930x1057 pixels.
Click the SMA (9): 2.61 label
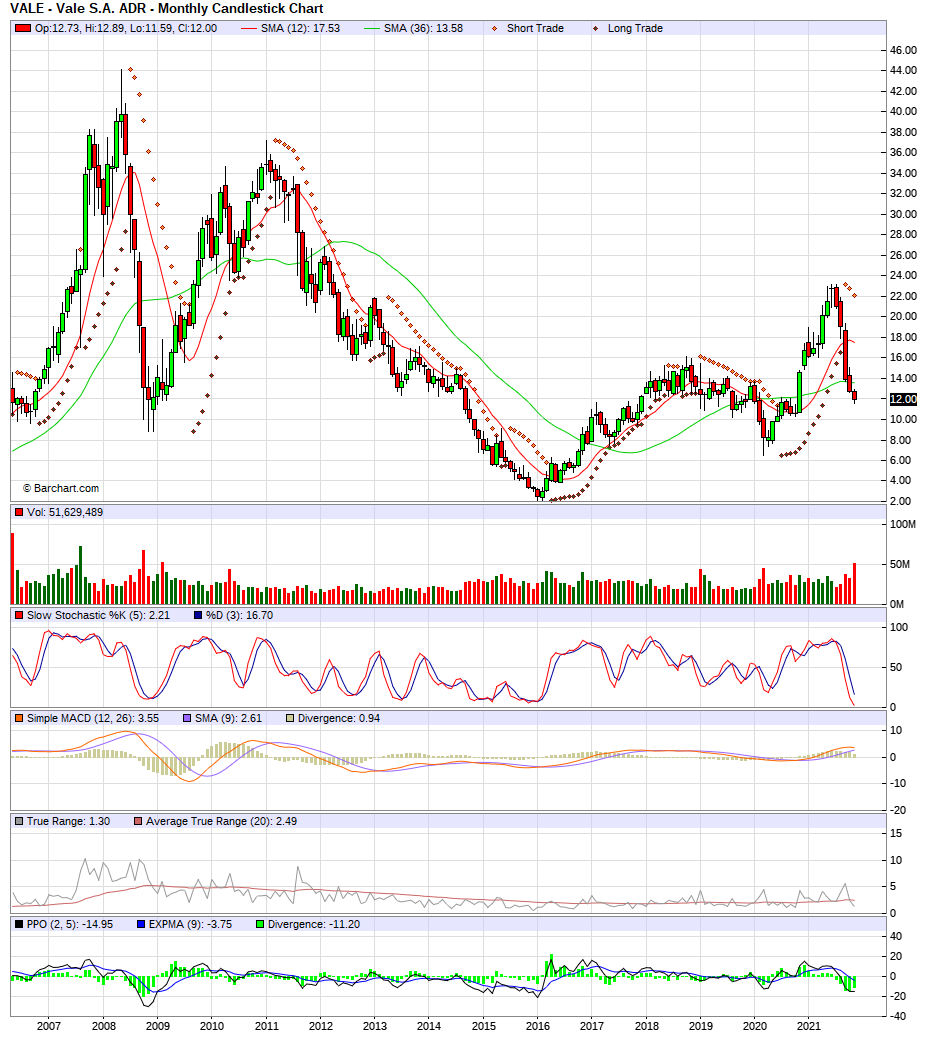(x=228, y=719)
